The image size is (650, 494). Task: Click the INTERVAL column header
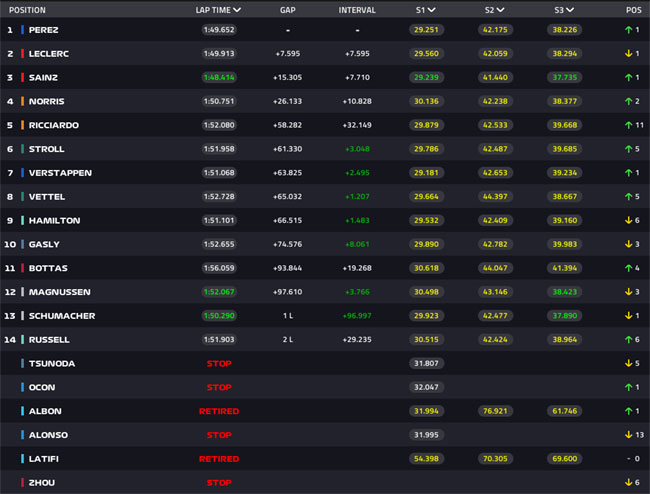click(357, 10)
